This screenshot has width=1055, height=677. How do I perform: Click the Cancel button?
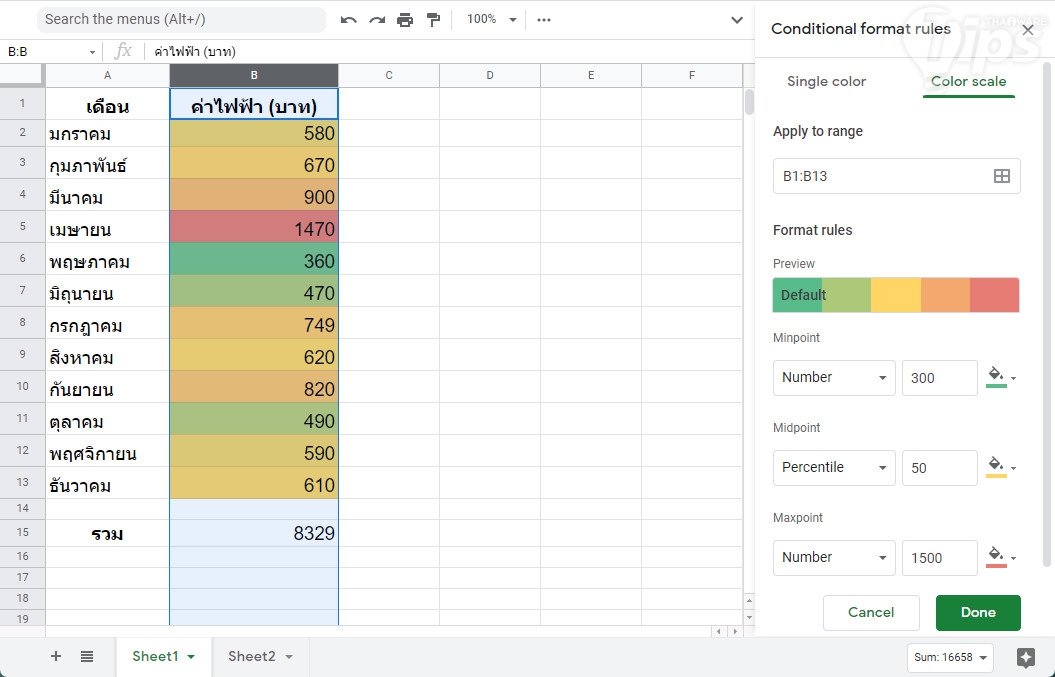pos(870,613)
